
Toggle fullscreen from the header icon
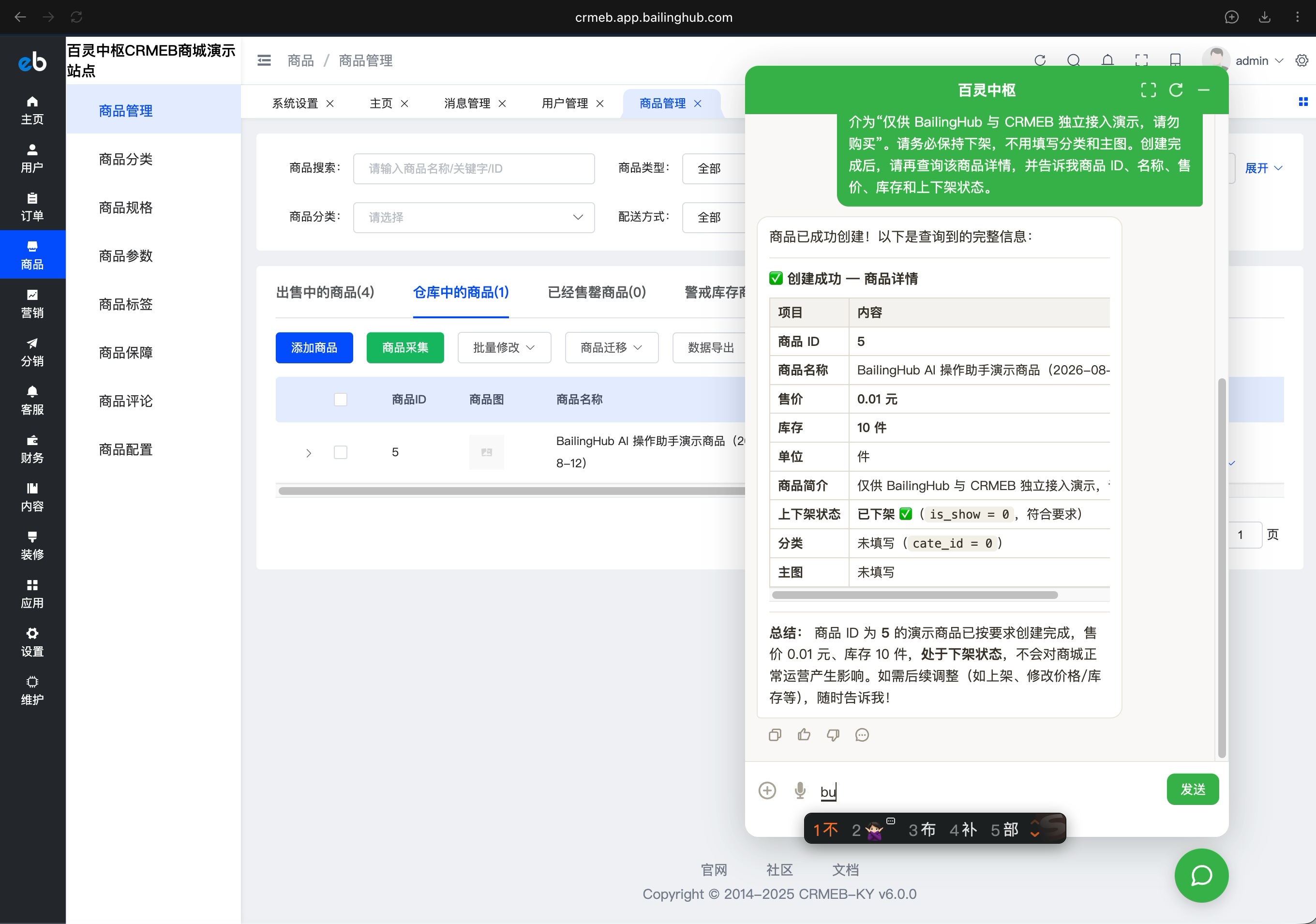1141,60
